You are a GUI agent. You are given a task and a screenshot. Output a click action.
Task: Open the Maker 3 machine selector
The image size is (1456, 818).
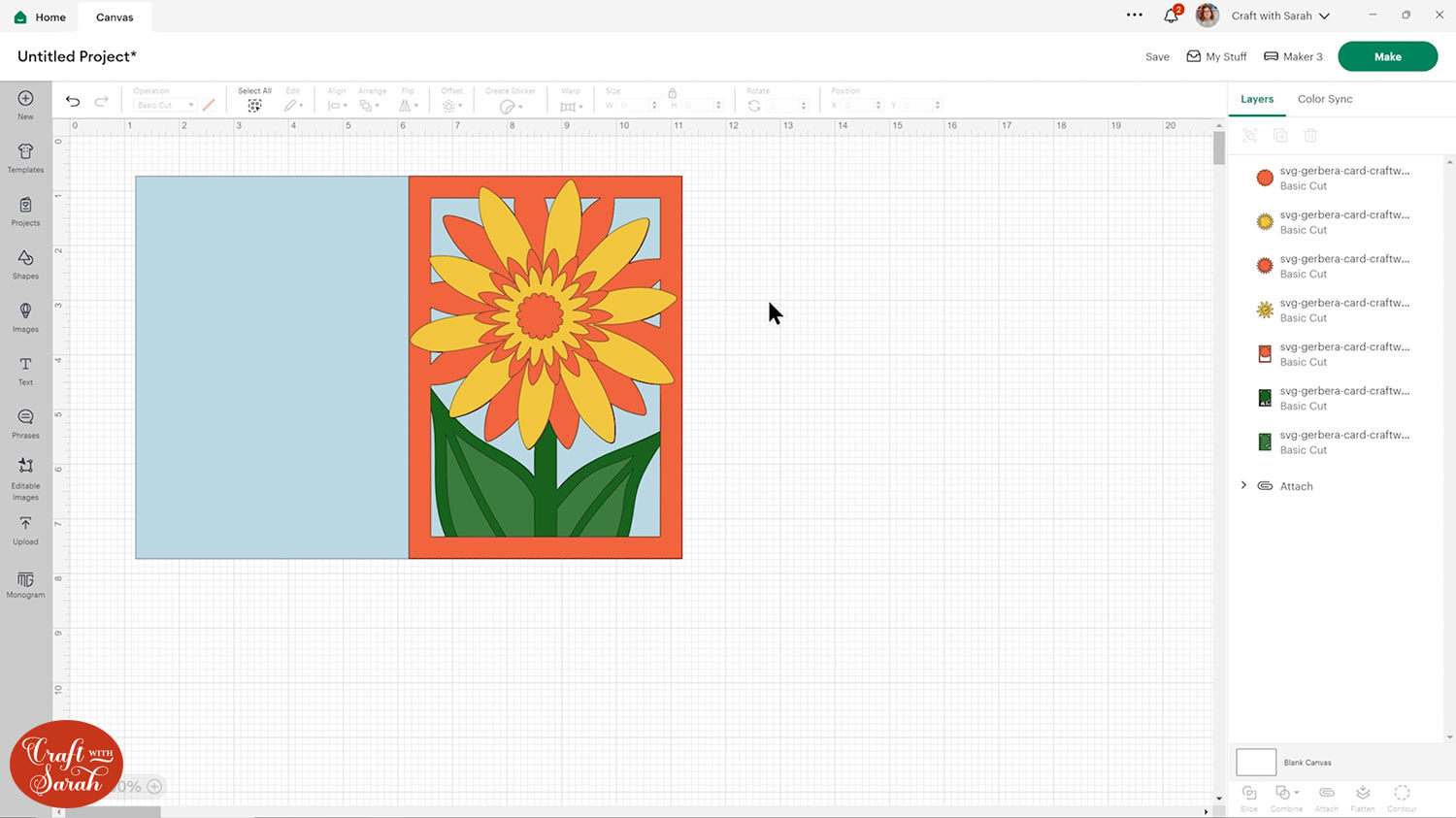[1293, 56]
